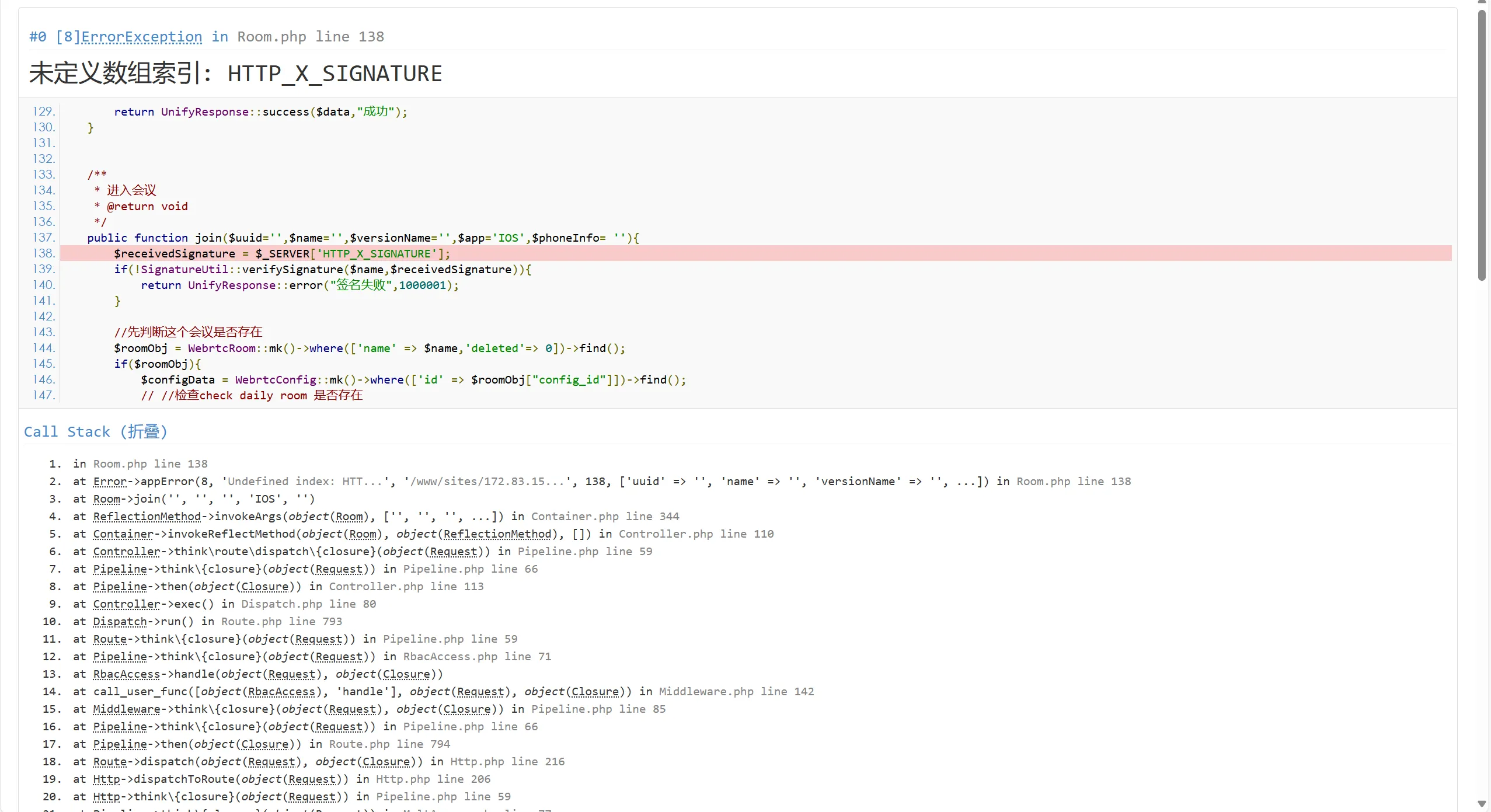Click Request object in stack line 11
Viewport: 1491px width, 812px height.
point(318,639)
